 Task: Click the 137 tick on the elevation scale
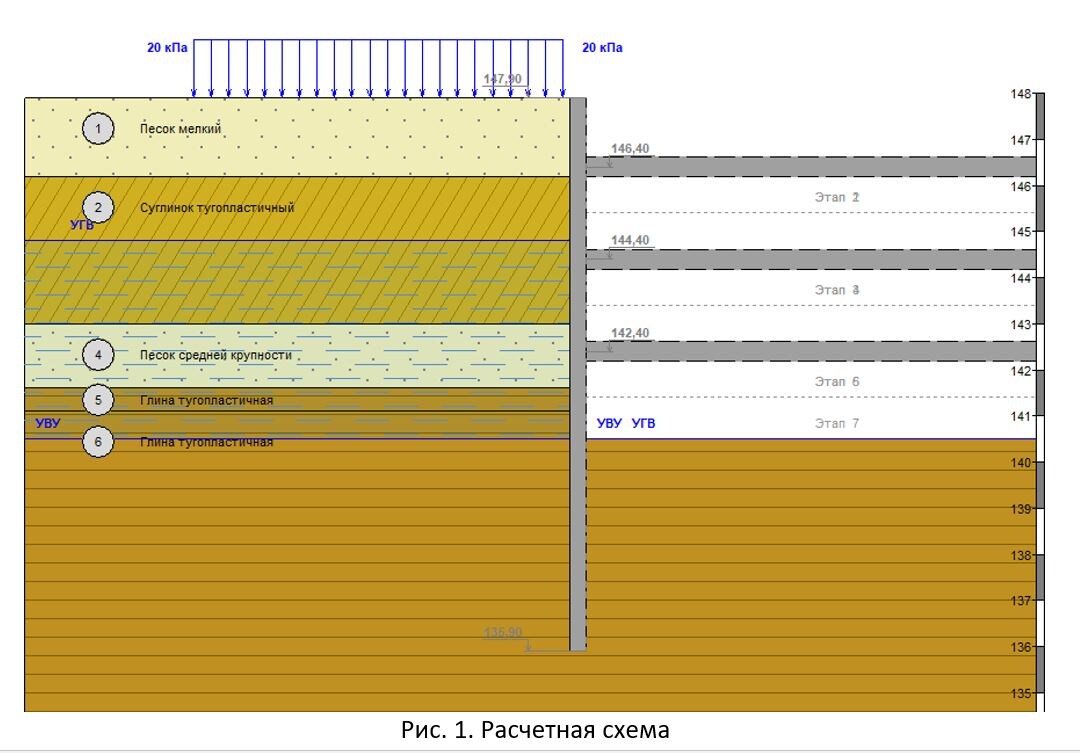[x=1021, y=601]
